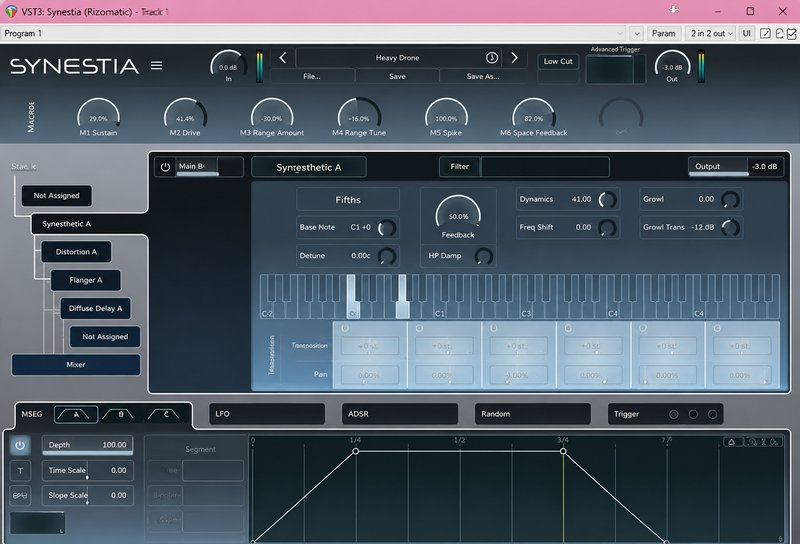Adjust the Slope Scale slider

tap(88, 495)
